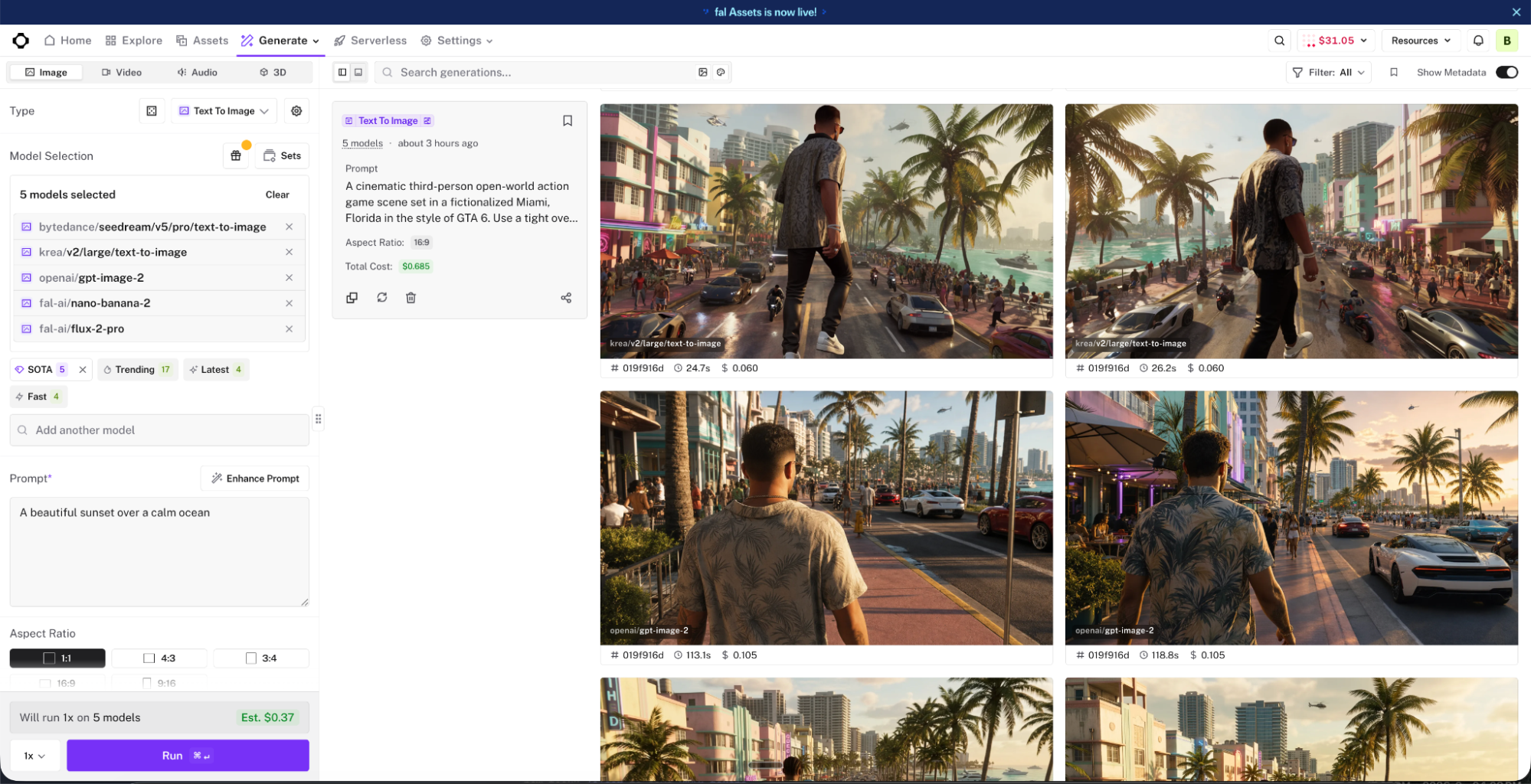This screenshot has height=784, width=1531.
Task: Select the 4:3 aspect ratio
Action: pos(159,658)
